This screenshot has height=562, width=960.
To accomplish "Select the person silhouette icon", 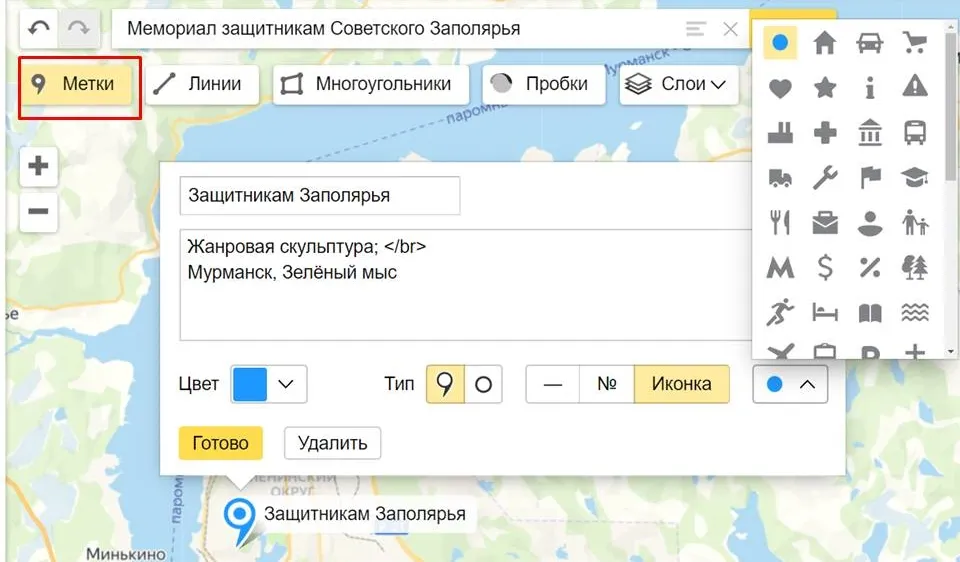I will tap(870, 223).
